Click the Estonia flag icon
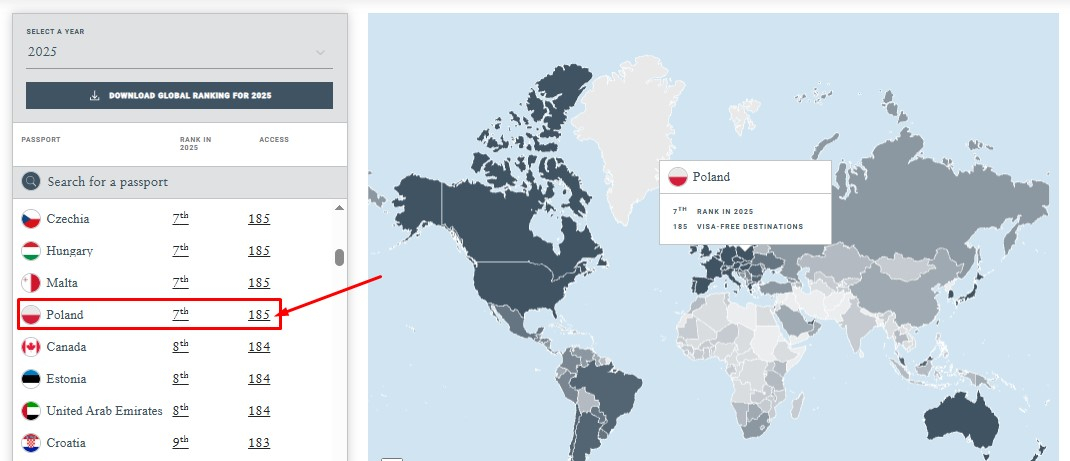 pyautogui.click(x=31, y=379)
